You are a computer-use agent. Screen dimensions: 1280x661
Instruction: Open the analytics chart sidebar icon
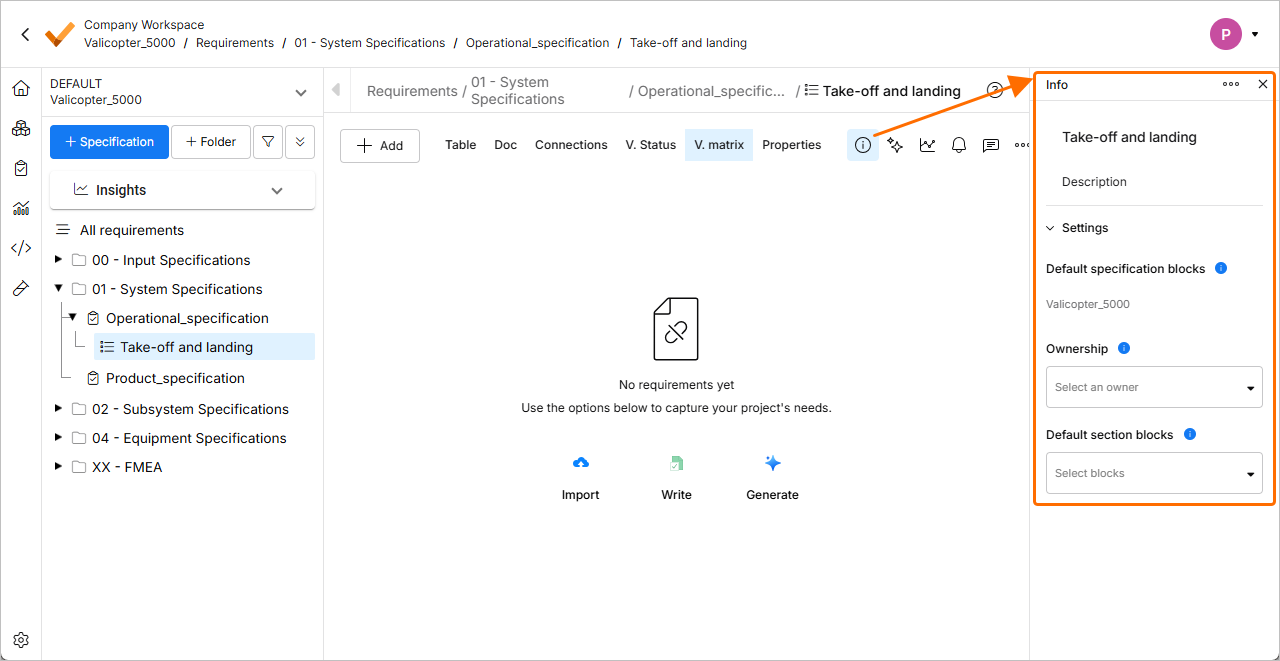coord(21,208)
